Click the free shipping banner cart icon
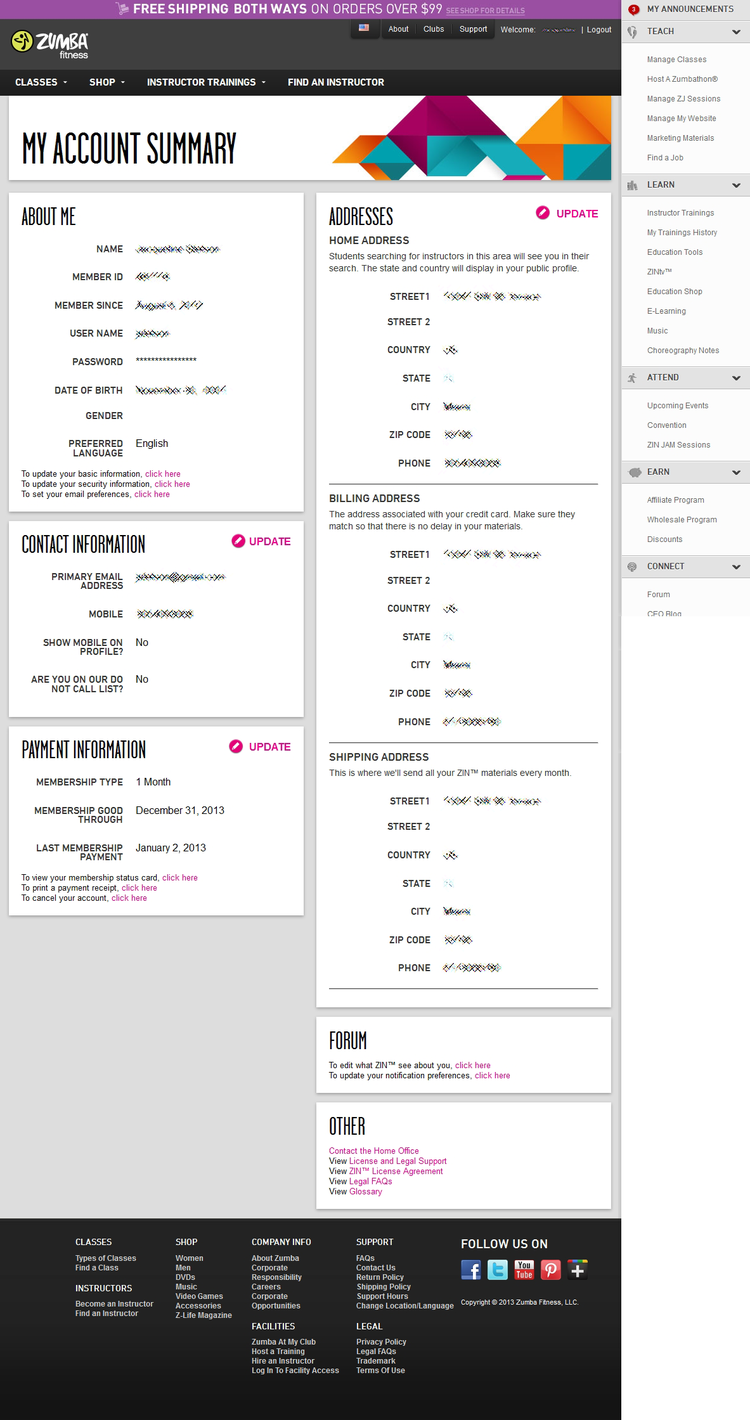This screenshot has height=1420, width=750. tap(122, 8)
